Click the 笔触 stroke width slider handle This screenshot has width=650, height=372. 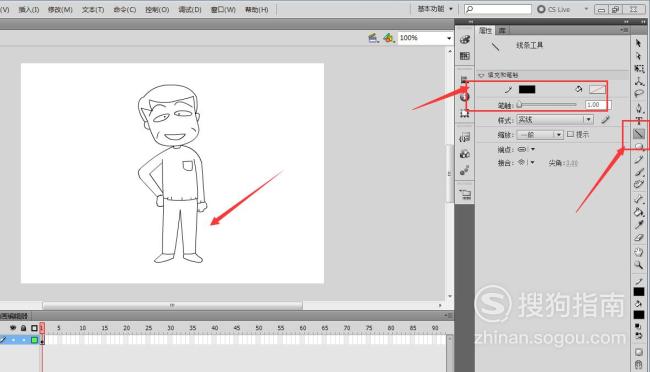click(519, 105)
